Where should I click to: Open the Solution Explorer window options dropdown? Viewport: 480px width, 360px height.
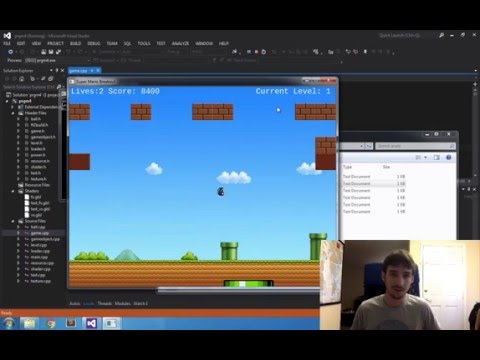click(51, 71)
